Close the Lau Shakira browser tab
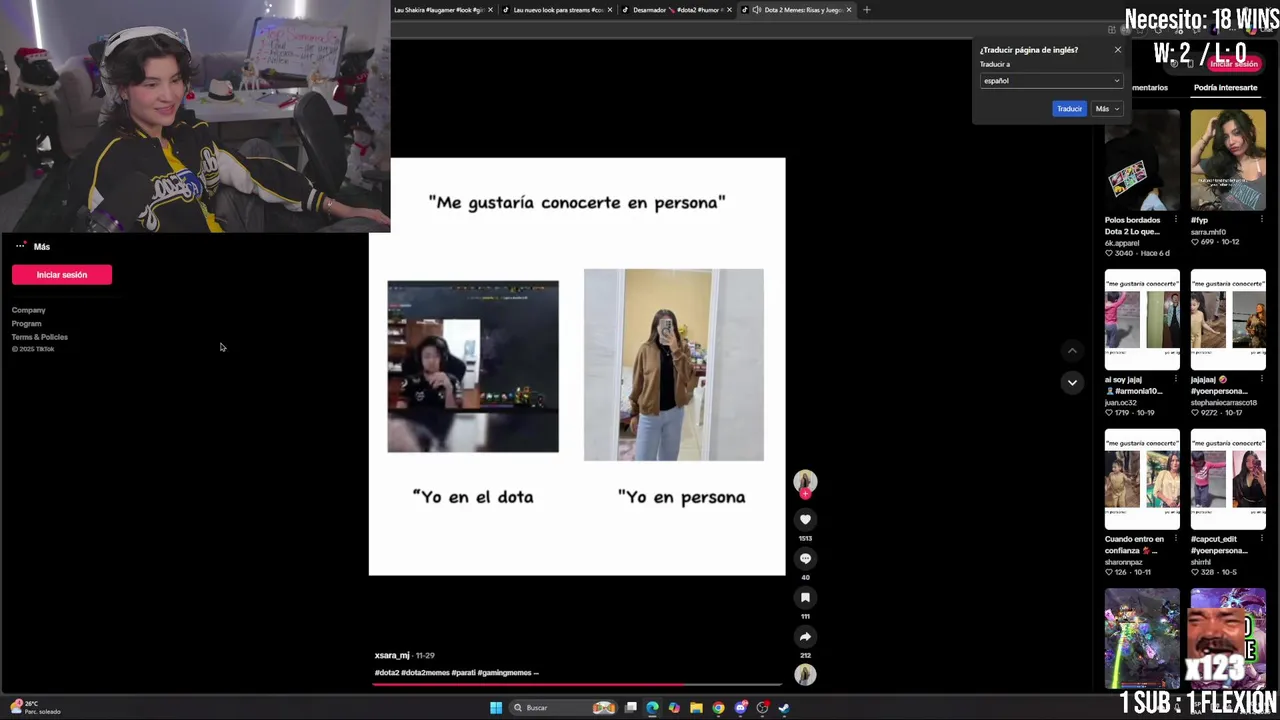 (x=490, y=10)
